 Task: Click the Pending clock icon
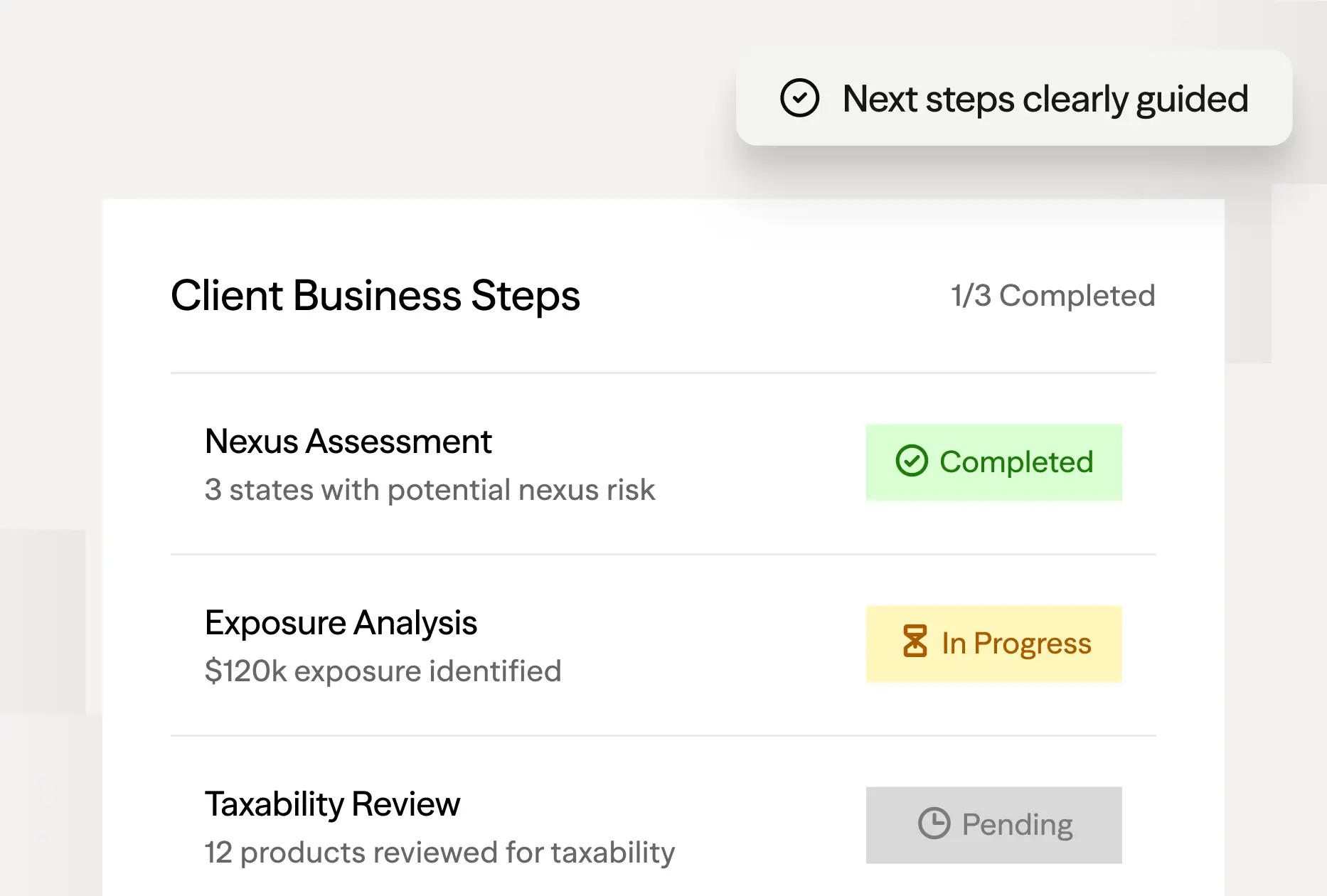pyautogui.click(x=934, y=823)
